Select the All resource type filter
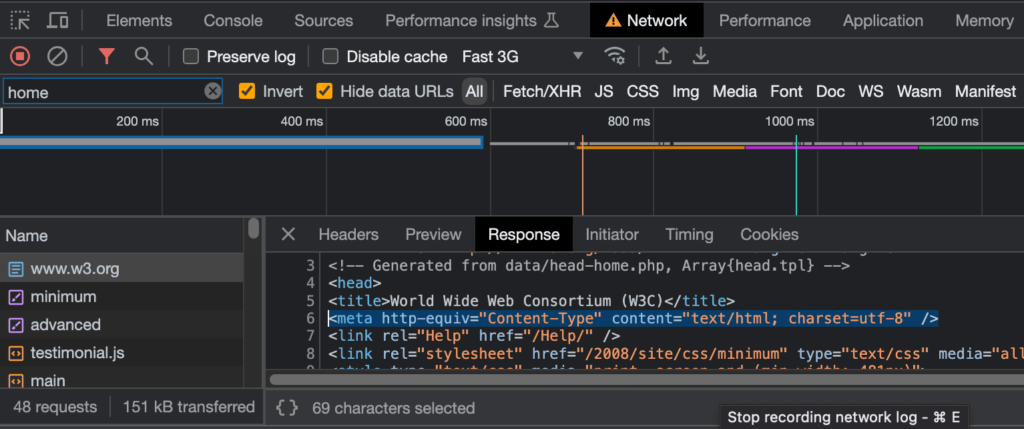The width and height of the screenshot is (1024, 429). coord(474,91)
